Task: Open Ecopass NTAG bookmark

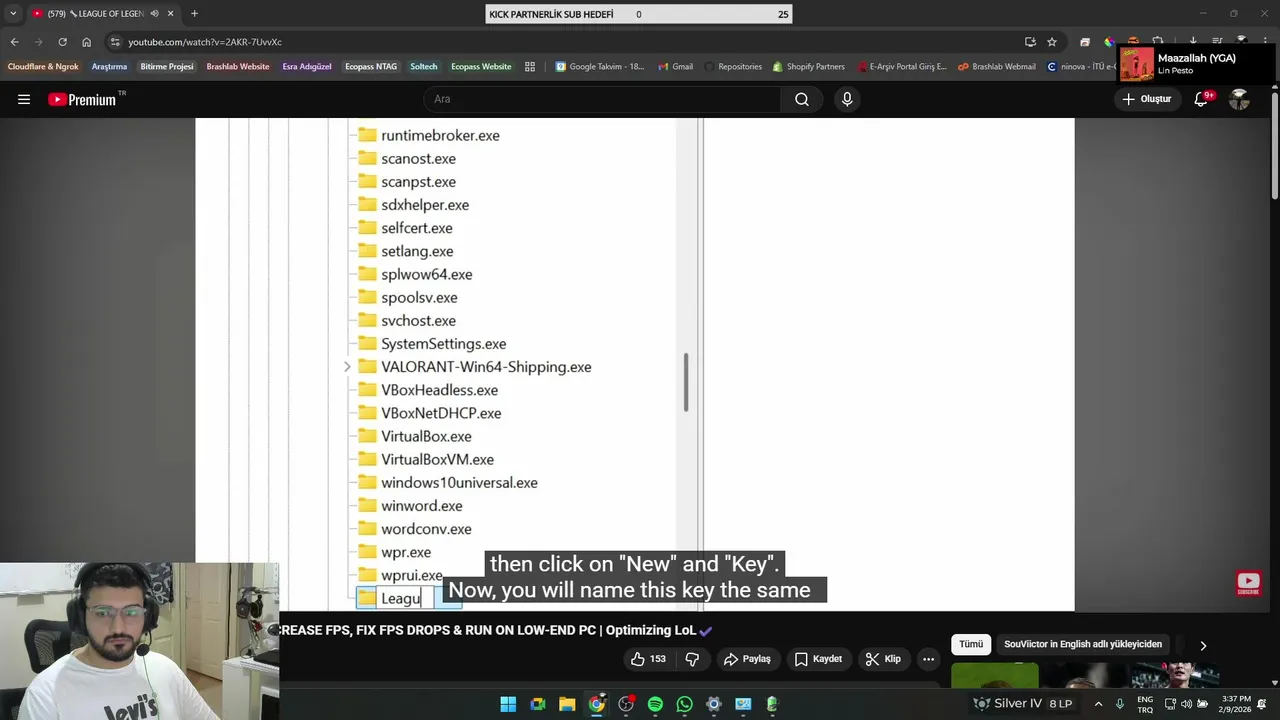Action: (371, 67)
